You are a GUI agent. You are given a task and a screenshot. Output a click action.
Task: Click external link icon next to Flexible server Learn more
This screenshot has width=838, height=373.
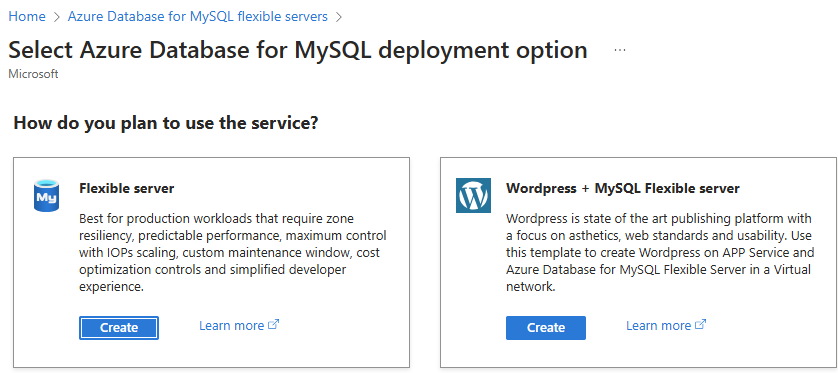274,324
